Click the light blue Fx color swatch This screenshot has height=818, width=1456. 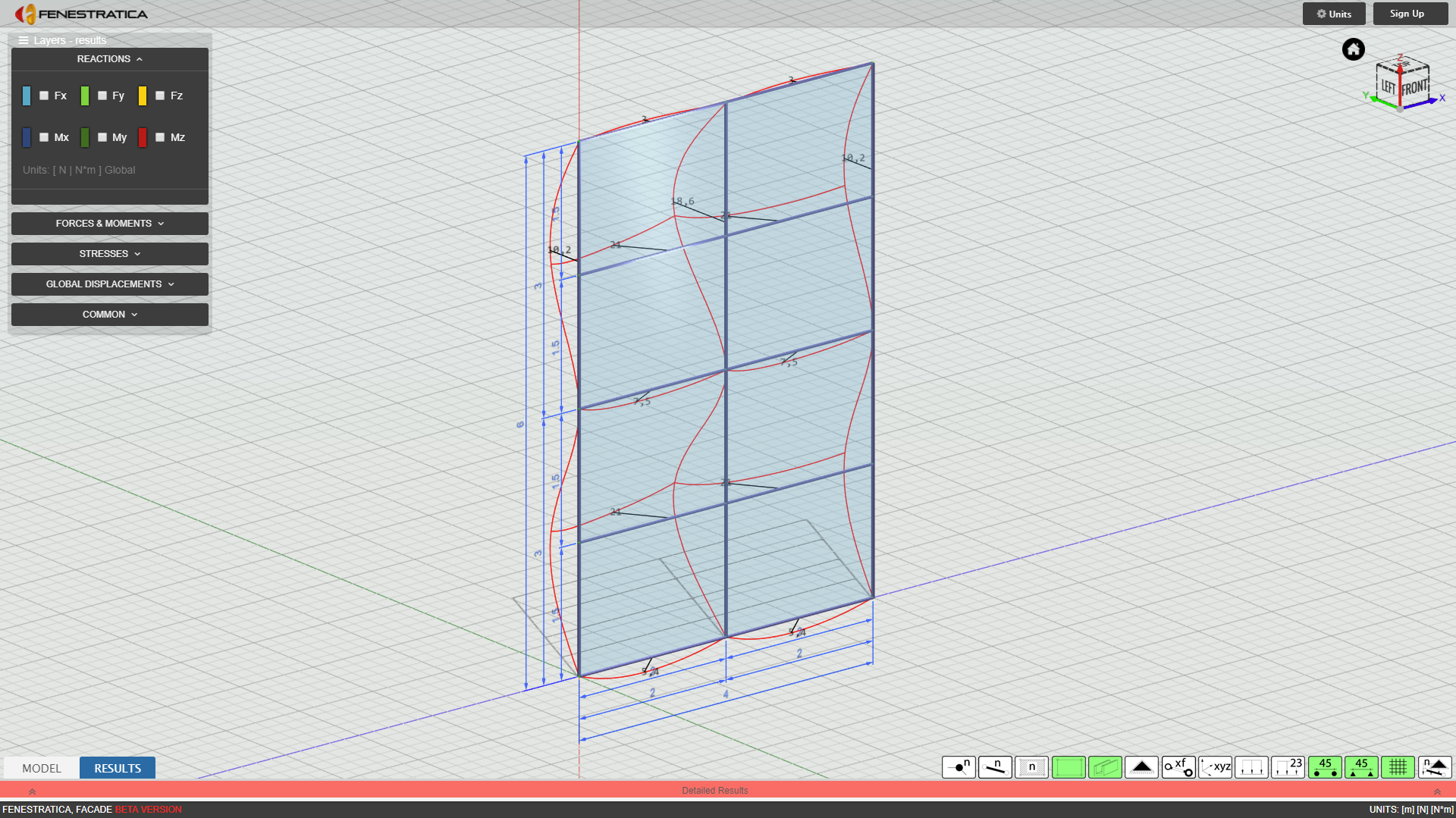(27, 96)
